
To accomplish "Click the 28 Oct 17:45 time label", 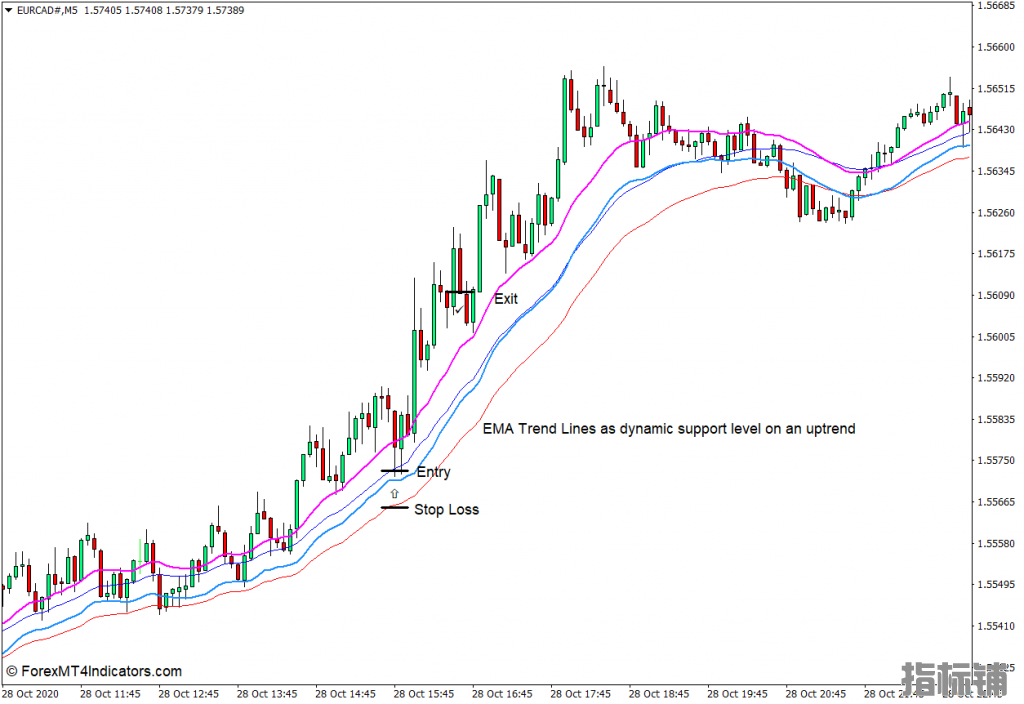I will (x=582, y=693).
